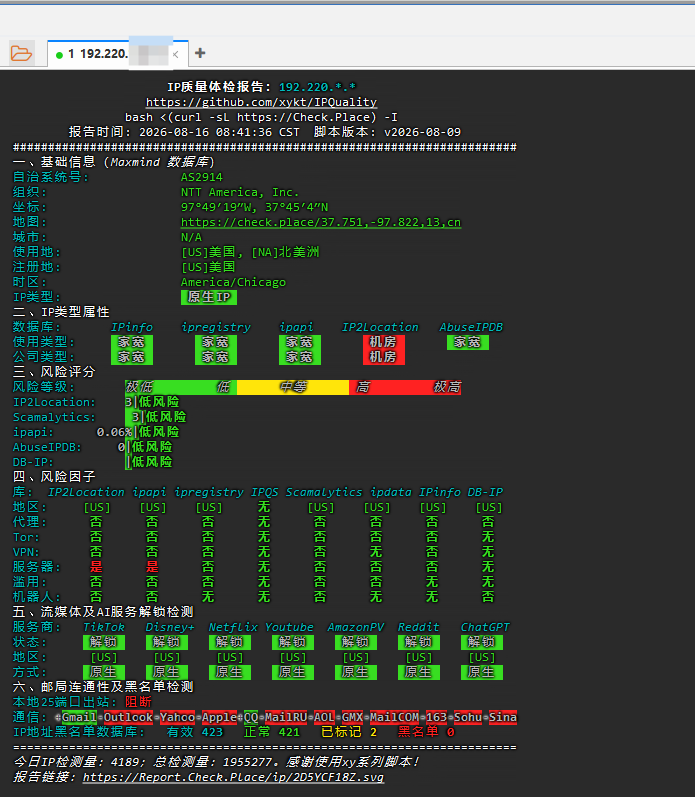Image resolution: width=695 pixels, height=797 pixels.
Task: Click IP2Location's red 机房 公司类型 badge
Action: tap(384, 357)
